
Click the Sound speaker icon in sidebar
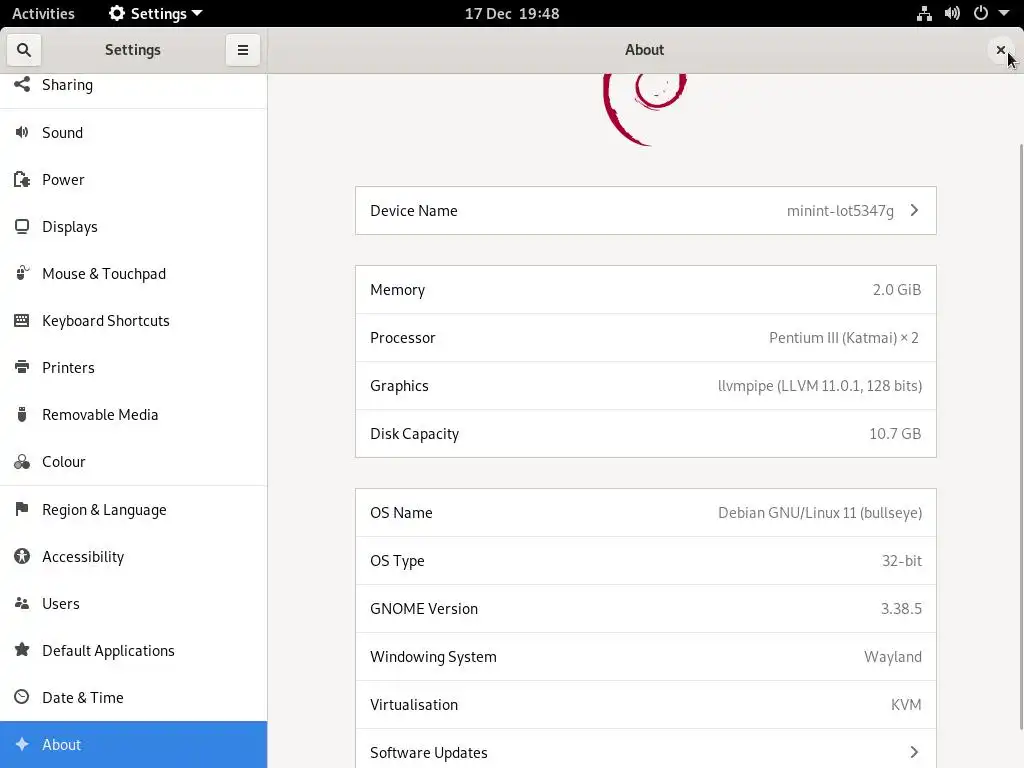pyautogui.click(x=22, y=132)
